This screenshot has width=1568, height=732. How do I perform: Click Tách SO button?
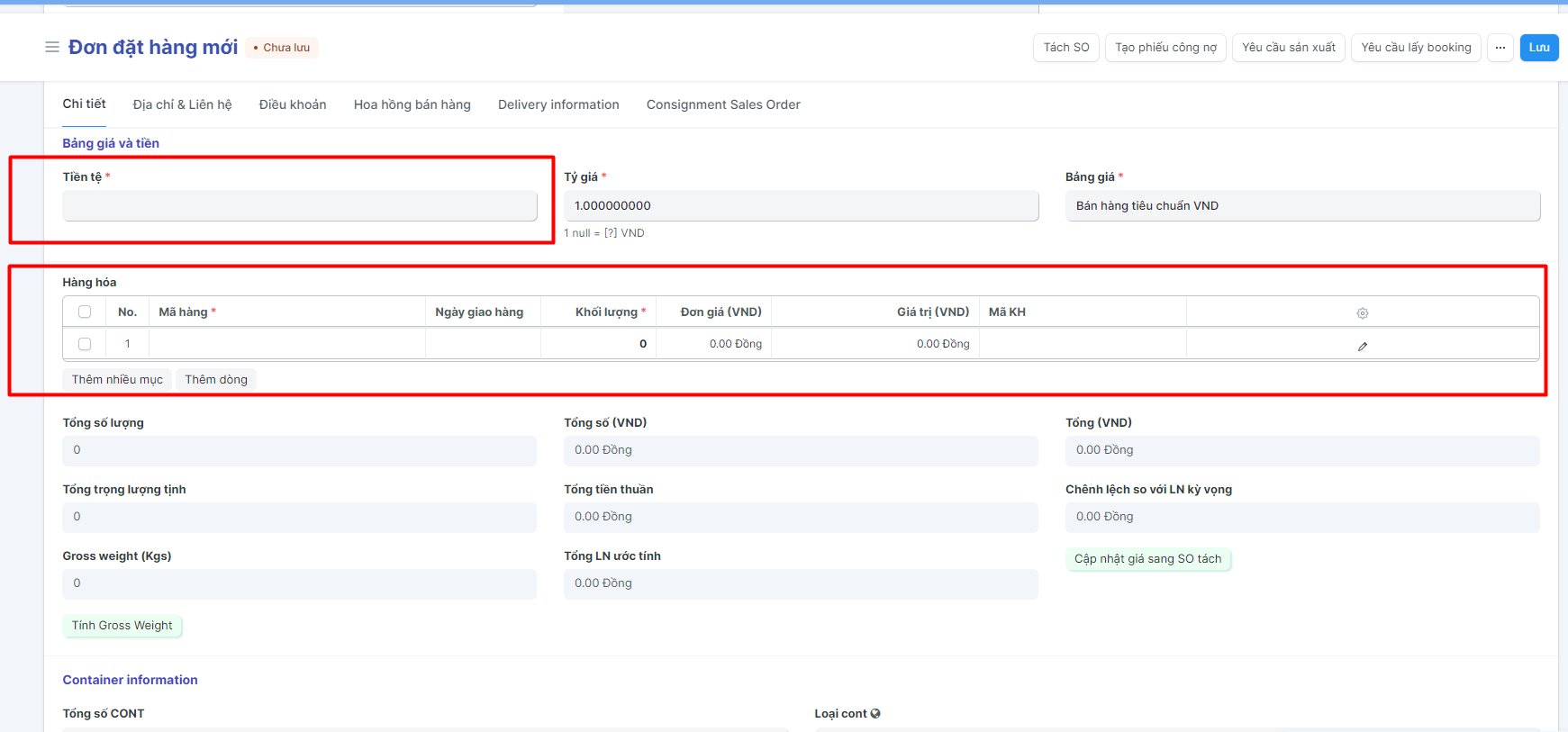click(1065, 48)
